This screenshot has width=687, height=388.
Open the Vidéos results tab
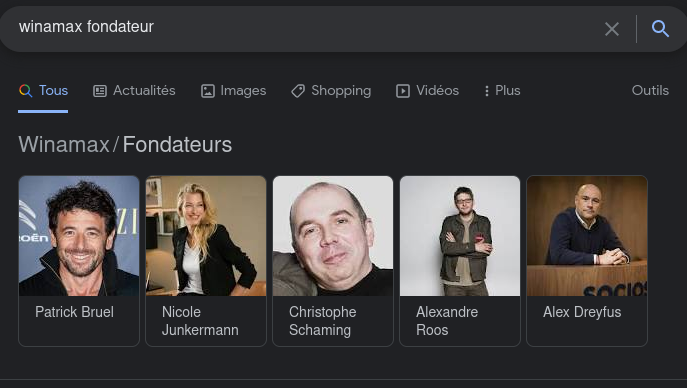[x=428, y=91]
